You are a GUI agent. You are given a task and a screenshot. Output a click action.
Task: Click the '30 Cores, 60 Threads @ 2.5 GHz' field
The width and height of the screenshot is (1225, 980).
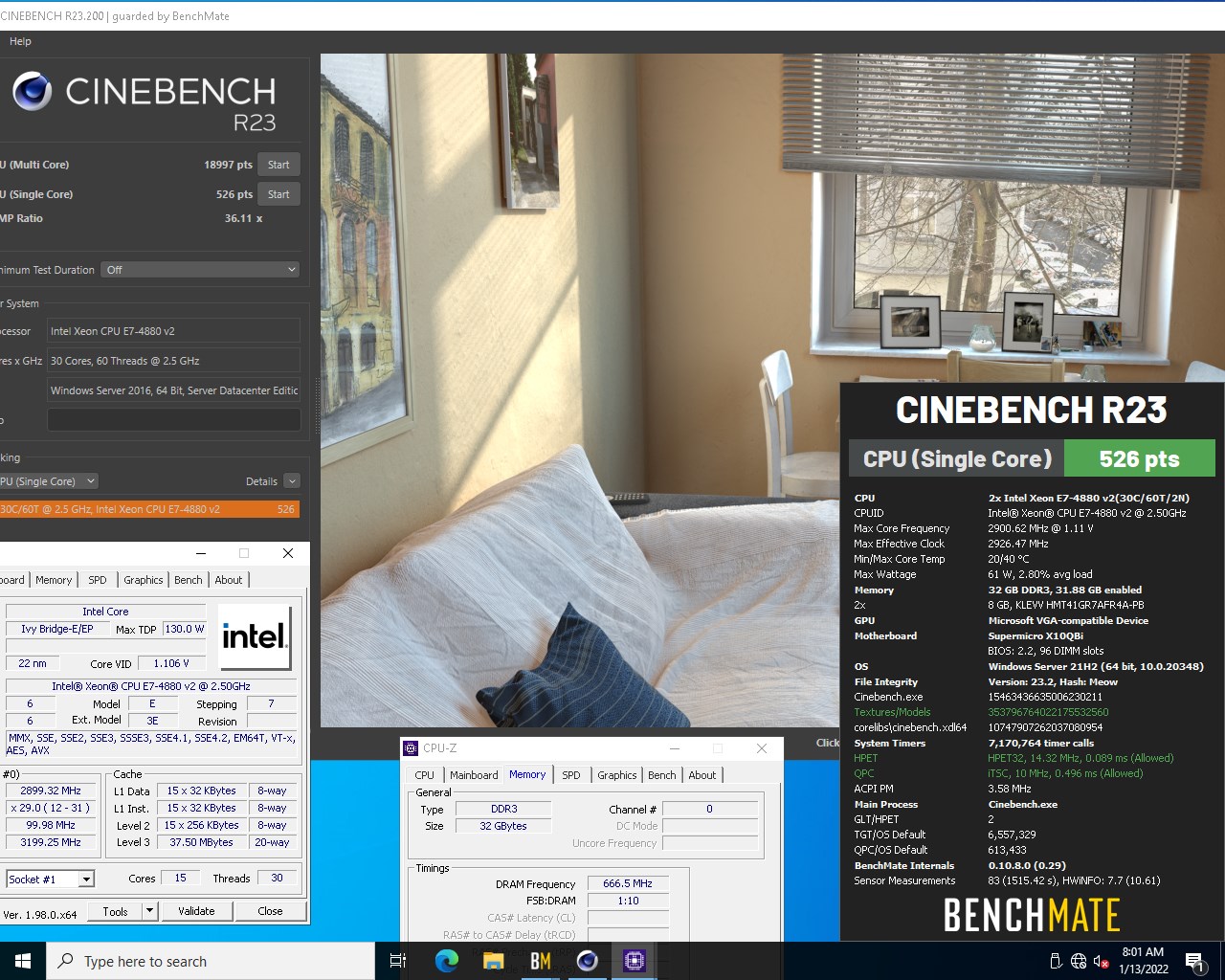[174, 361]
